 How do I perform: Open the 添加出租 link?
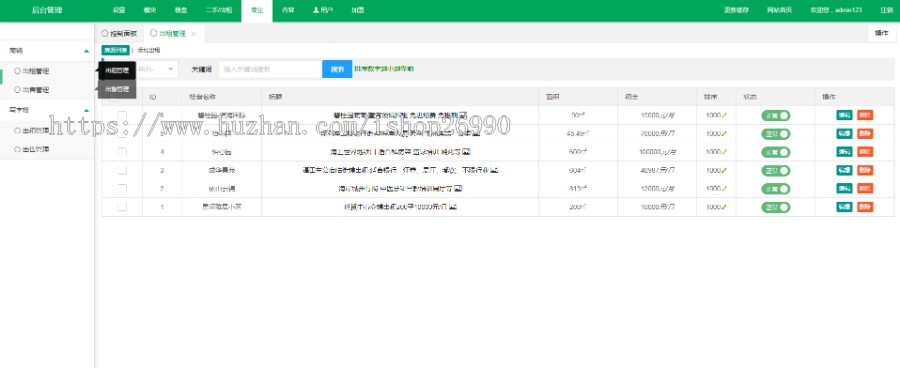(148, 51)
